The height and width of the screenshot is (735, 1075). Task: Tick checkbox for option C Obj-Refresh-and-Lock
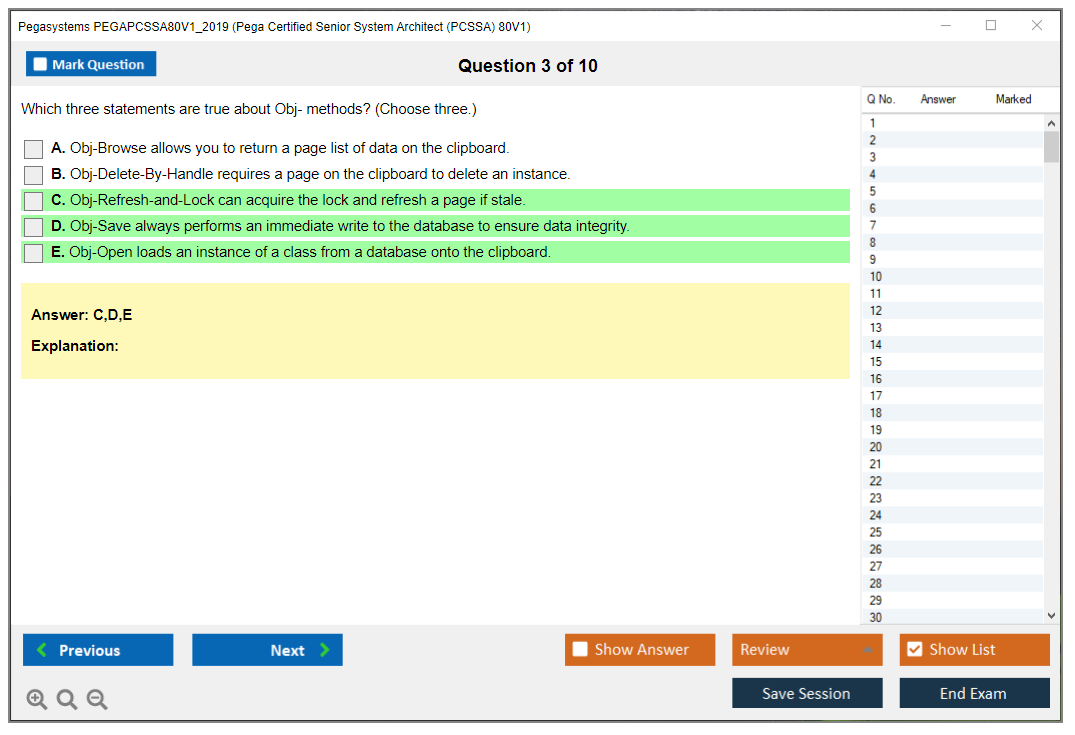(x=33, y=201)
